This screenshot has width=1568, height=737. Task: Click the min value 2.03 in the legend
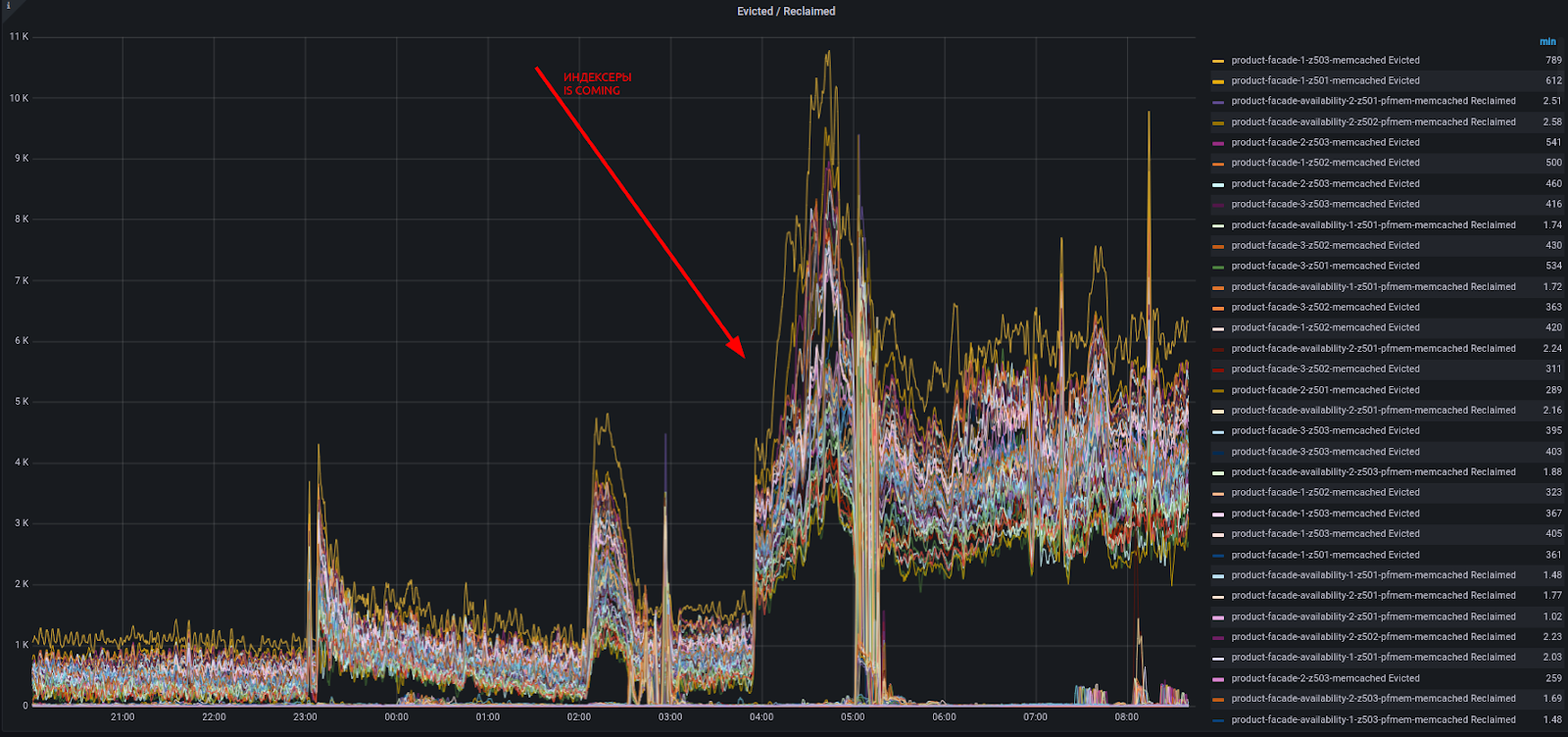tap(1552, 658)
